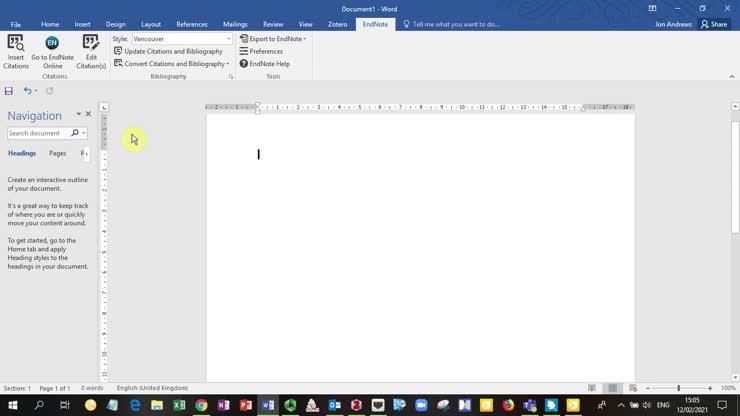The height and width of the screenshot is (416, 740).
Task: Open Navigation pane task options arrow
Action: click(x=78, y=114)
